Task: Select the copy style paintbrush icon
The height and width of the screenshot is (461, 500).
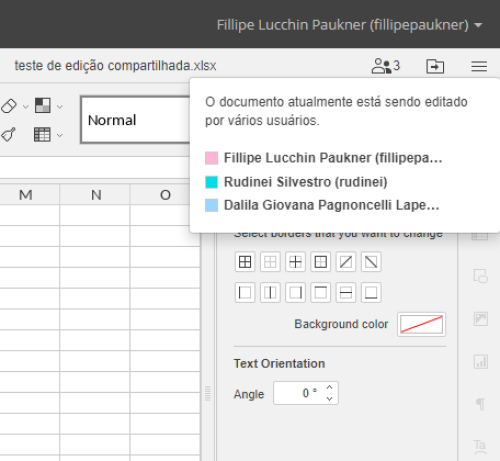Action: coord(8,135)
